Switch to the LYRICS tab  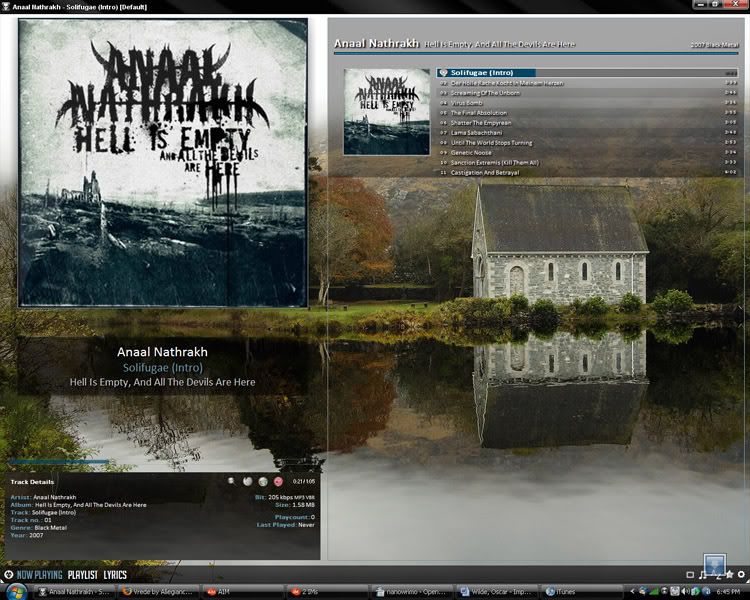pos(115,575)
